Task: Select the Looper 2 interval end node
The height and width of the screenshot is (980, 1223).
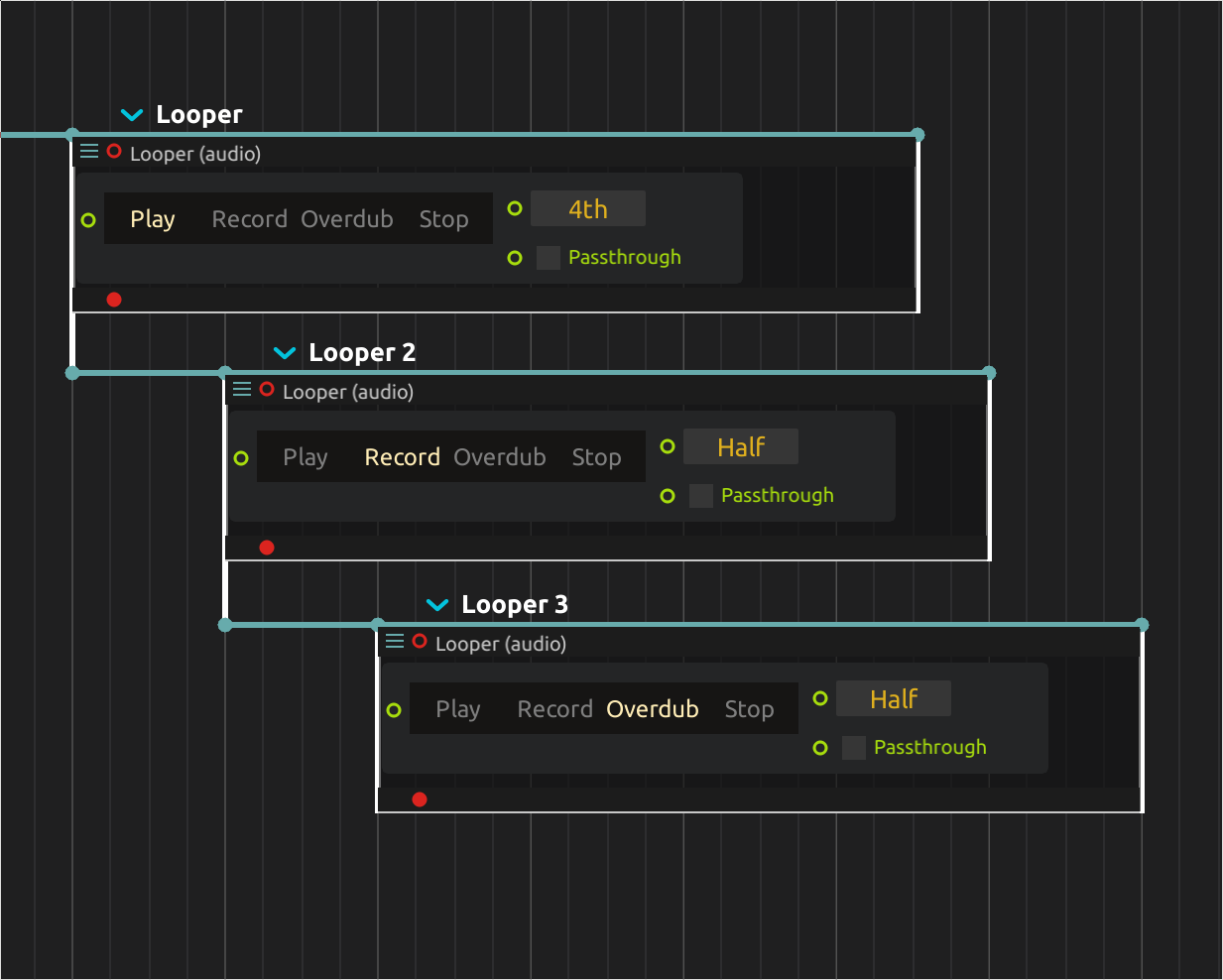Action: click(x=990, y=373)
